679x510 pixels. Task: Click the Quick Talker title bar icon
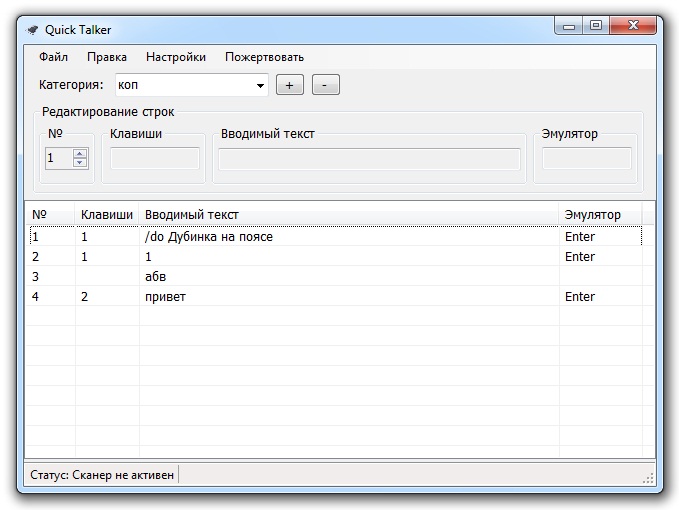tap(32, 30)
